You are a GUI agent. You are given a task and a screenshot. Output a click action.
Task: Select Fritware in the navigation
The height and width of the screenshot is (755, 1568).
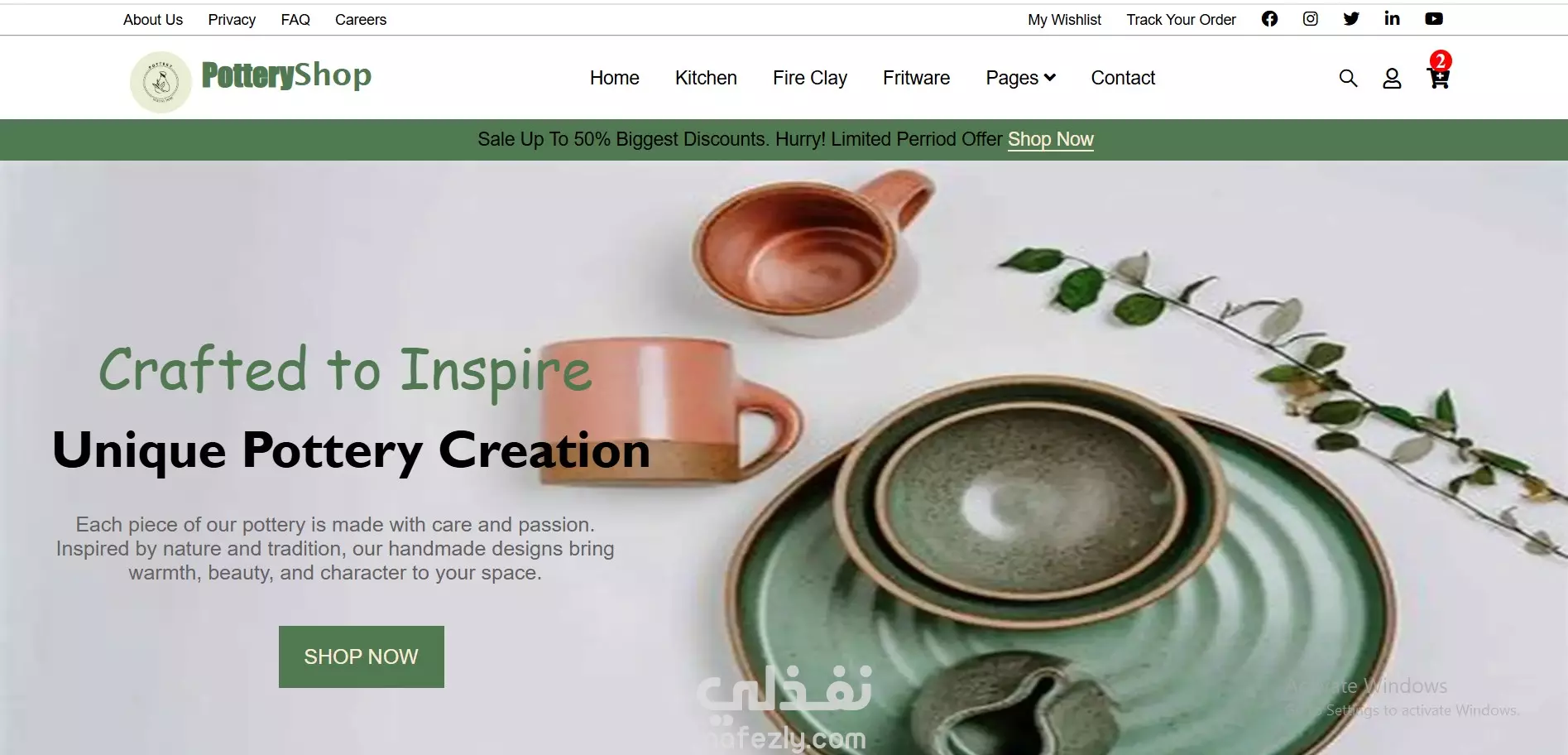pyautogui.click(x=916, y=78)
